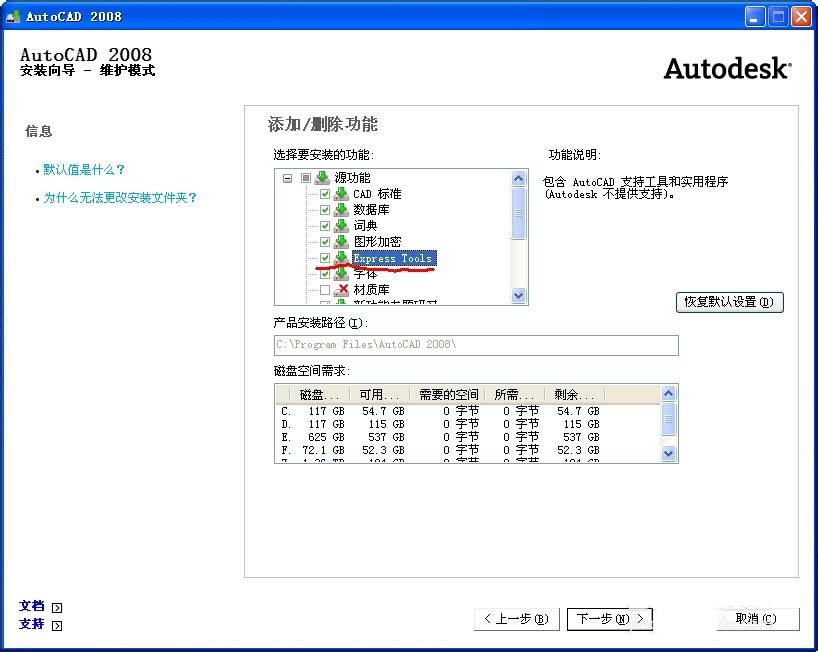Image resolution: width=818 pixels, height=652 pixels.
Task: Click the feature list scrollbar down arrow
Action: (x=518, y=296)
